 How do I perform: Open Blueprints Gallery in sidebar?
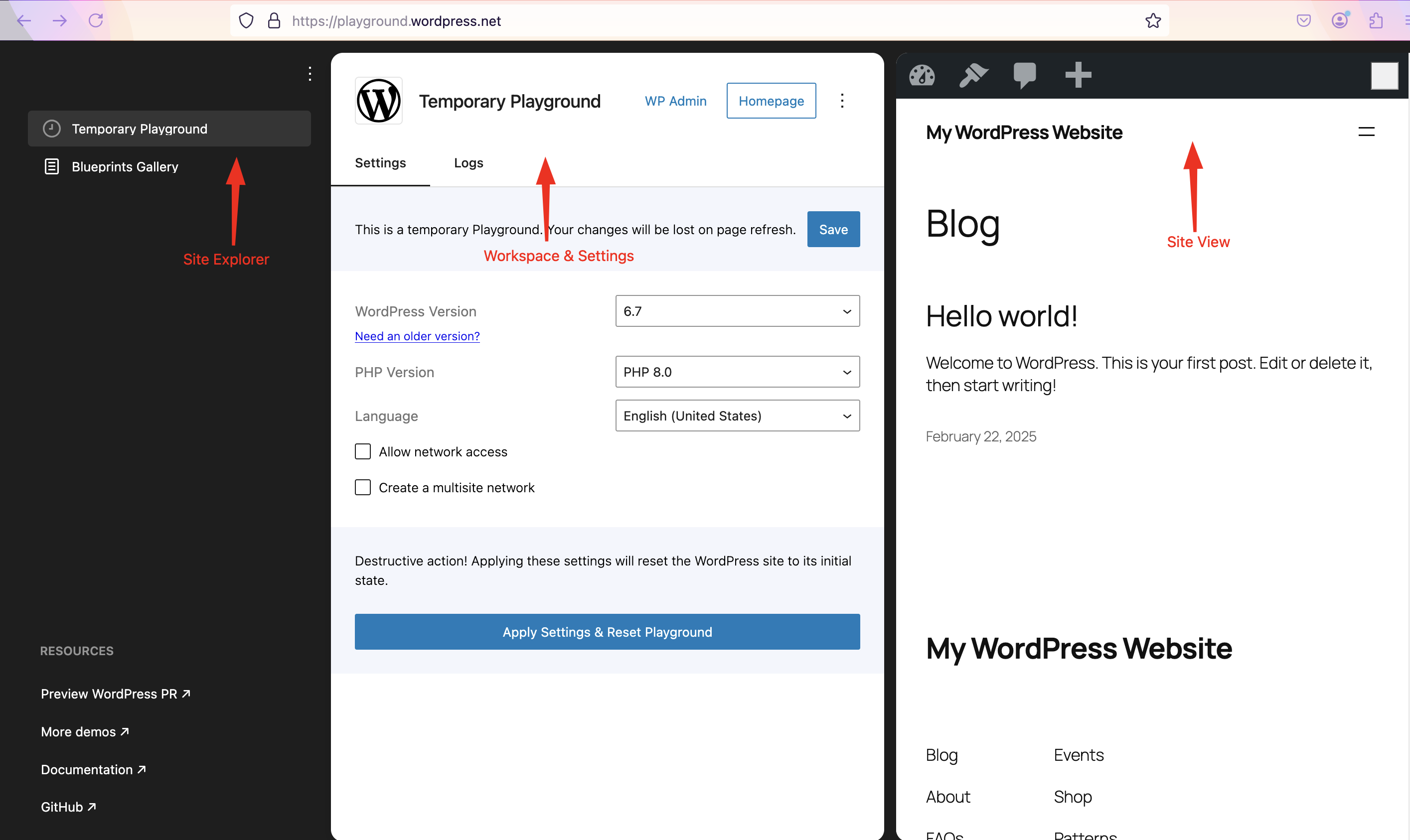(x=169, y=166)
